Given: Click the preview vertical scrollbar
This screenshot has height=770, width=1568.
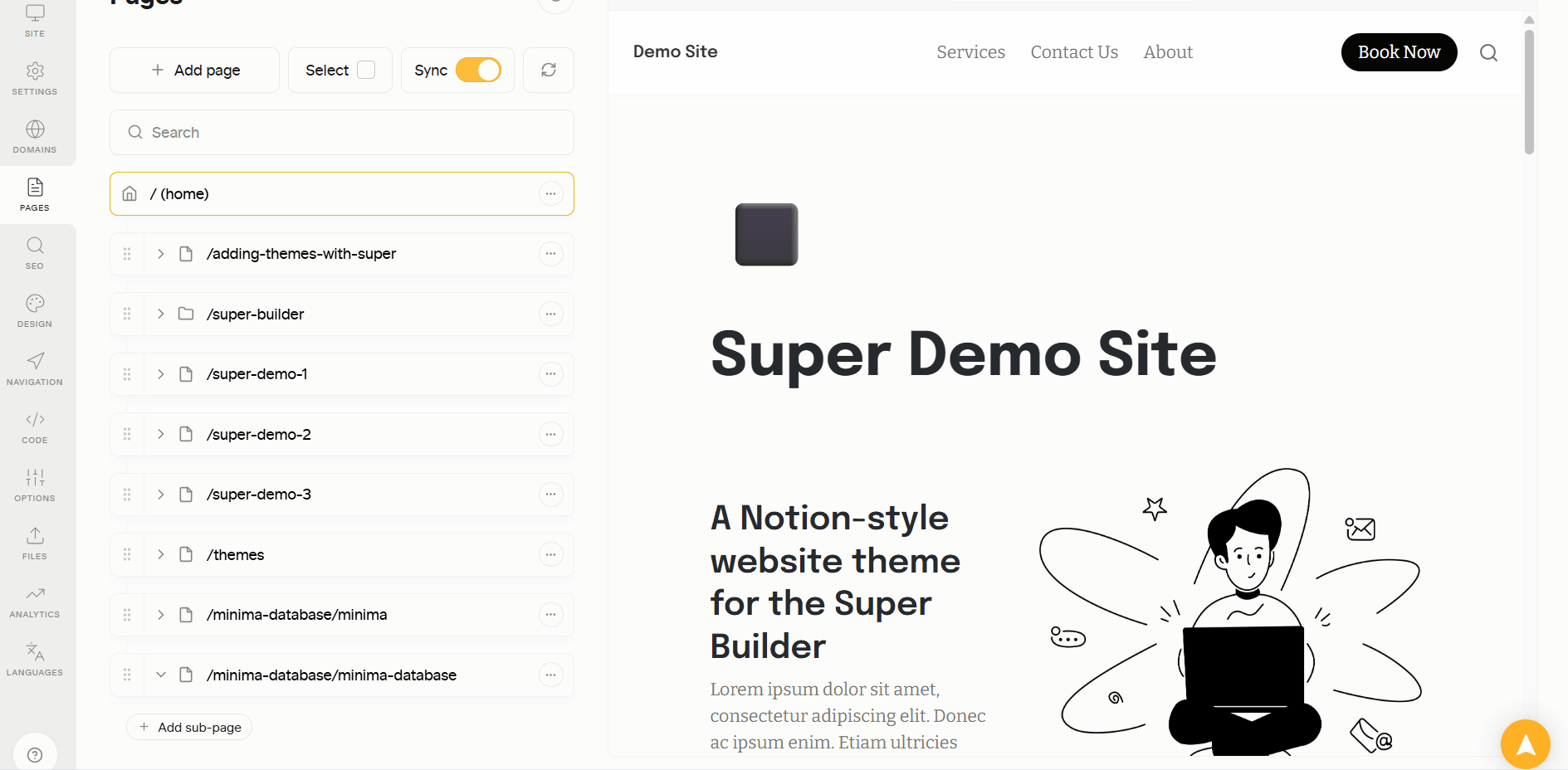Looking at the screenshot, I should coord(1529,91).
